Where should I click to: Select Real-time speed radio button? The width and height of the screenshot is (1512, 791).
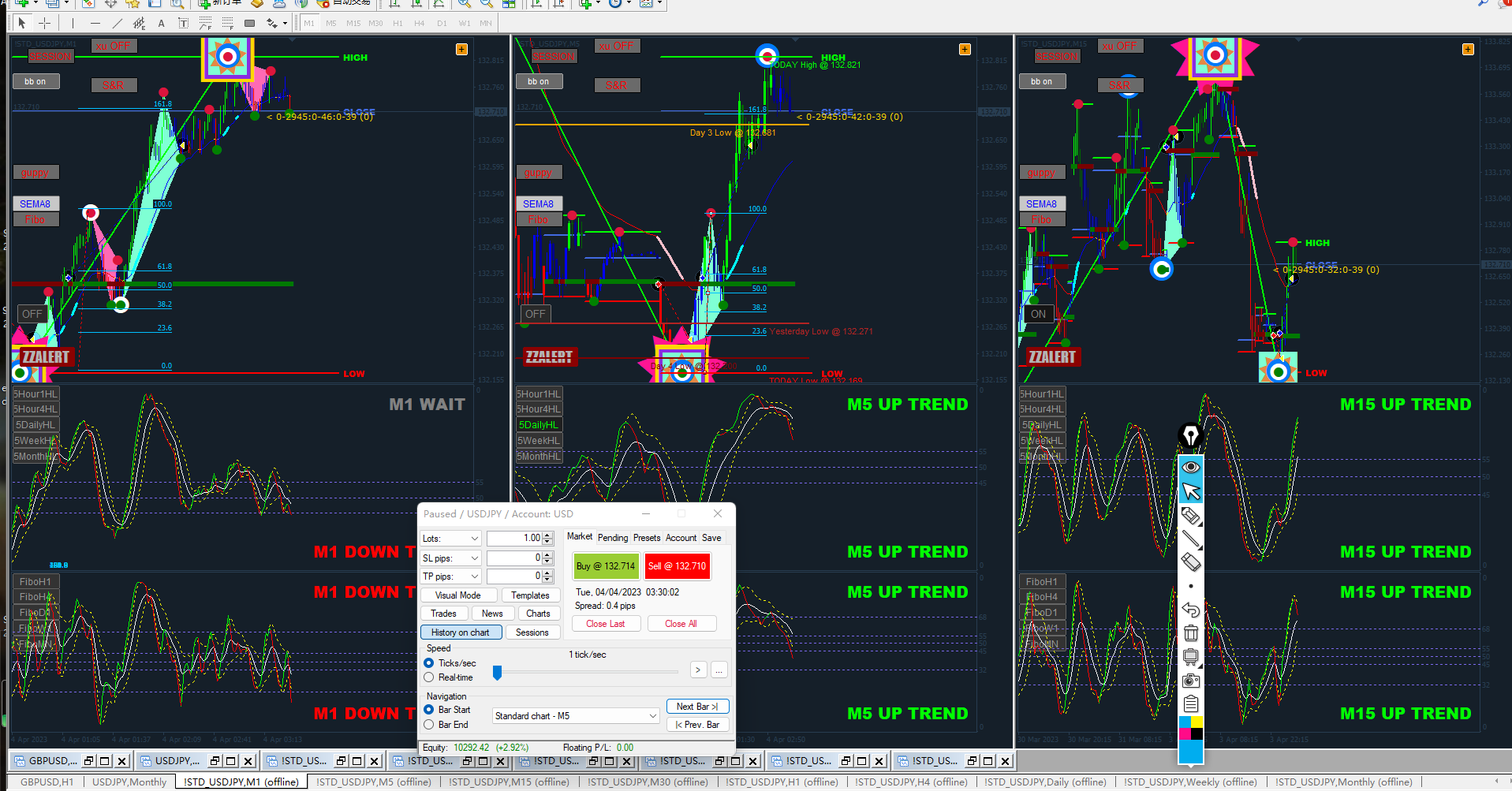coord(429,677)
